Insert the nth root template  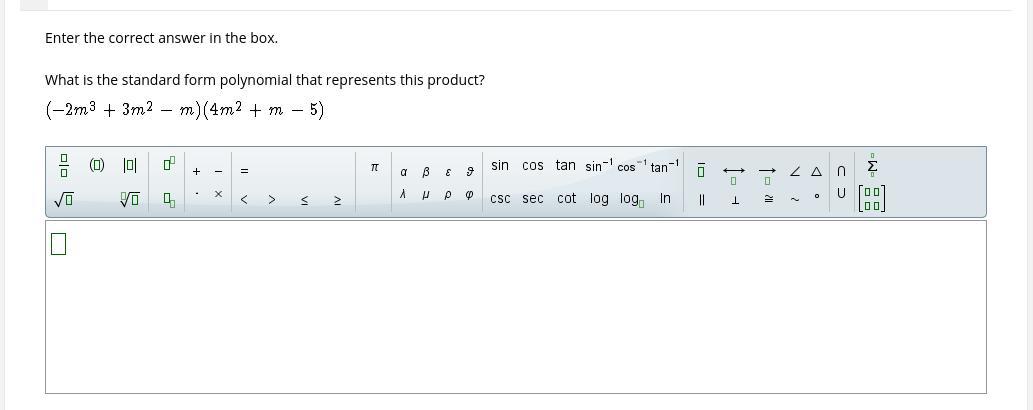130,200
